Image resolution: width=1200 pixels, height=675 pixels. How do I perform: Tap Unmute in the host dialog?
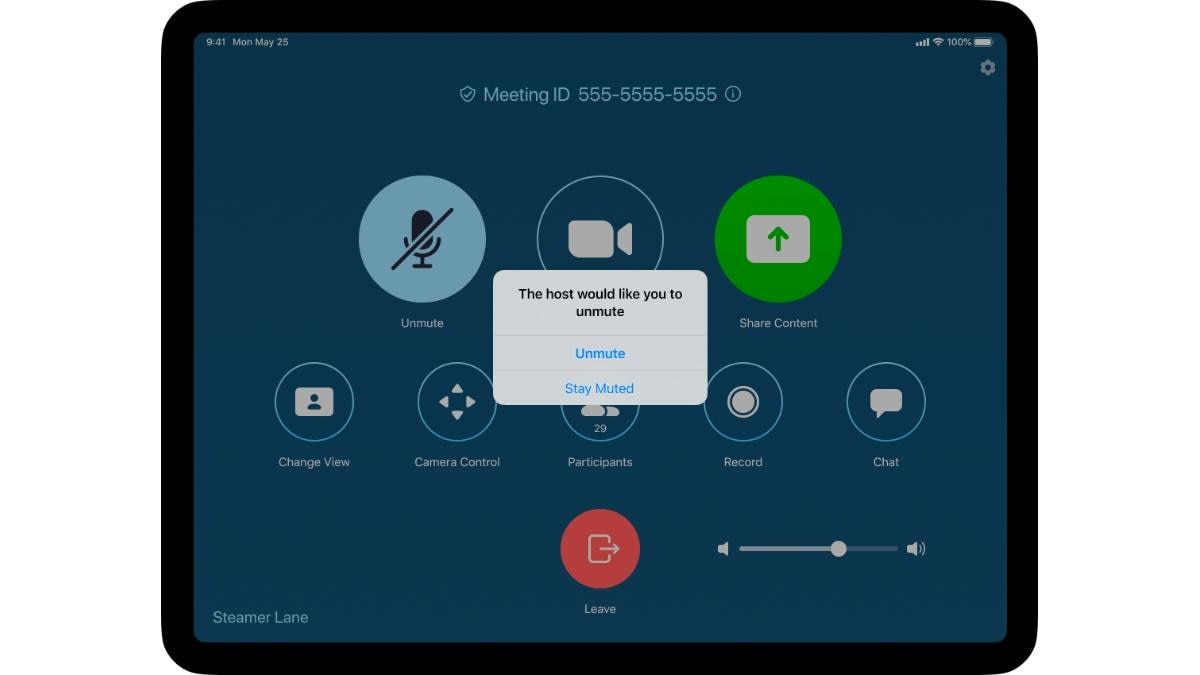click(600, 353)
